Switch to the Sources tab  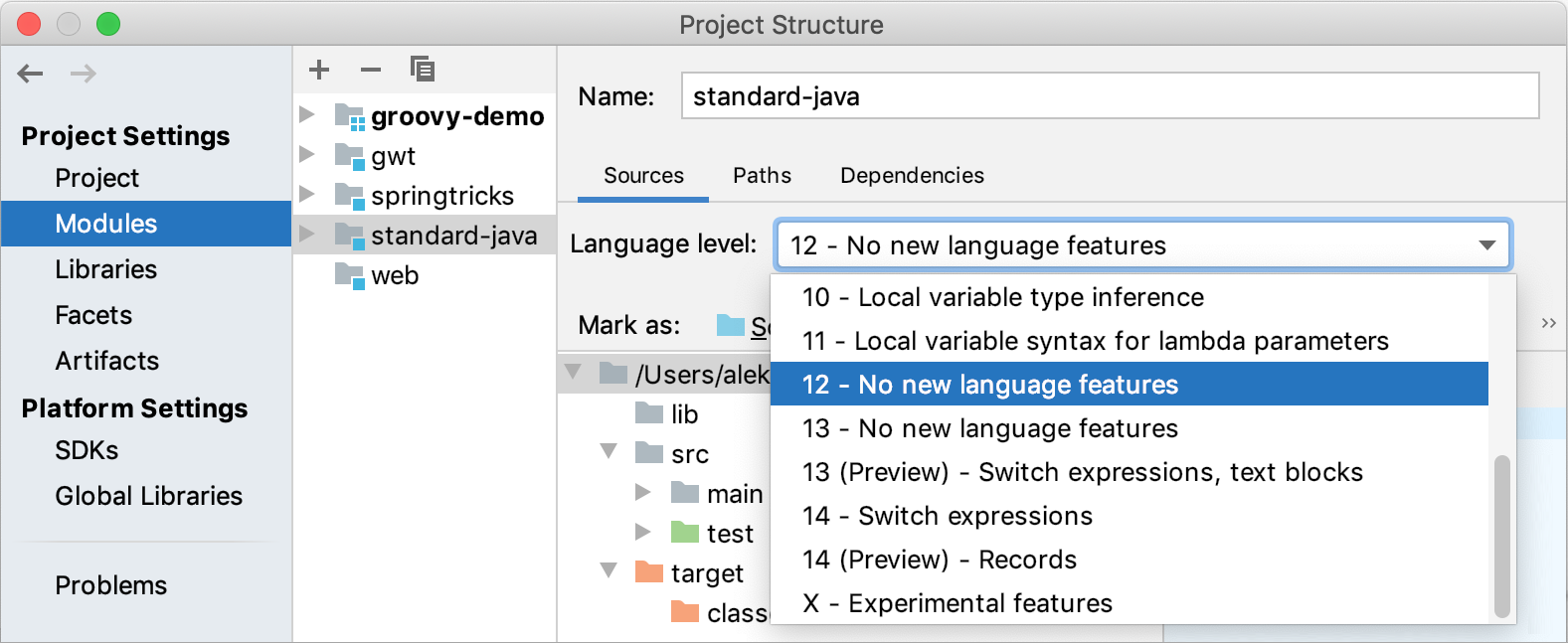643,175
